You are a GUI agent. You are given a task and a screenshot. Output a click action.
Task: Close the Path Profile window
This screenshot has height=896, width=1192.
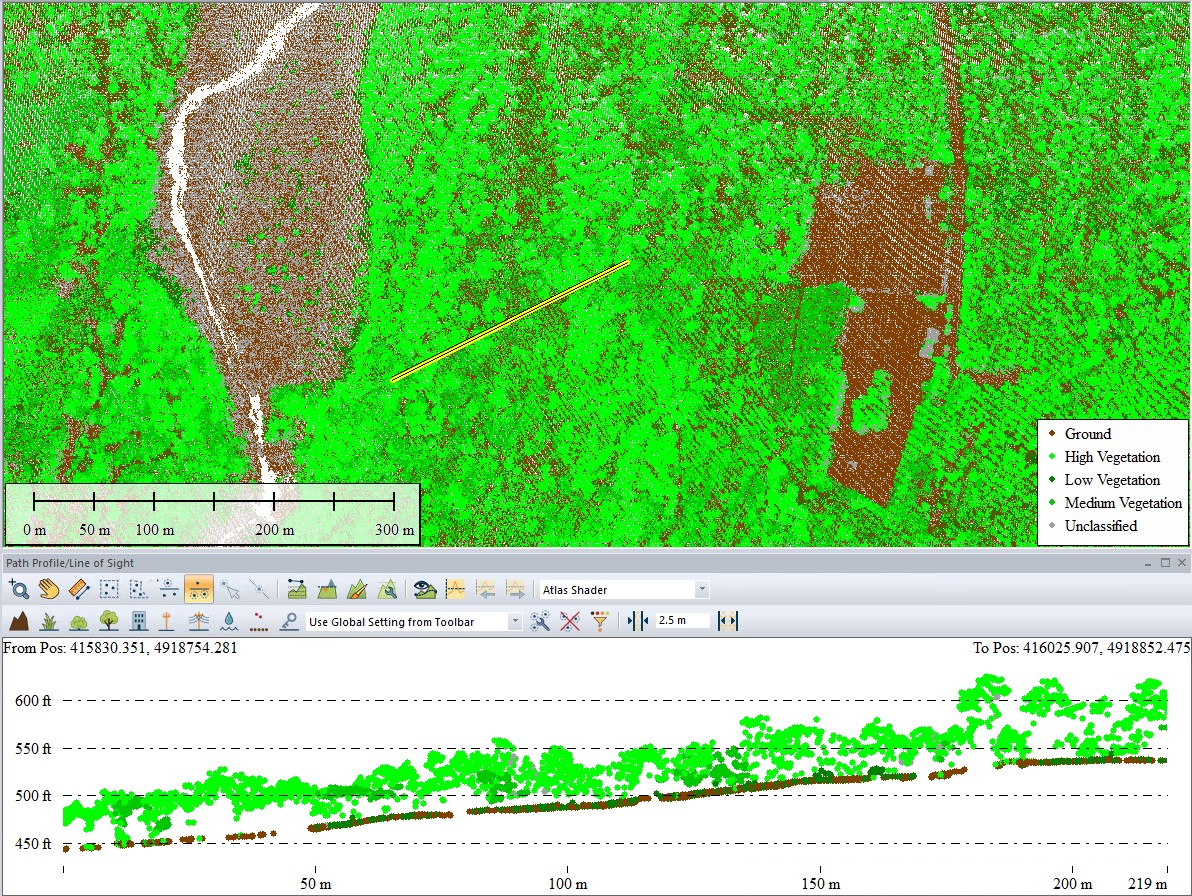pos(1182,562)
